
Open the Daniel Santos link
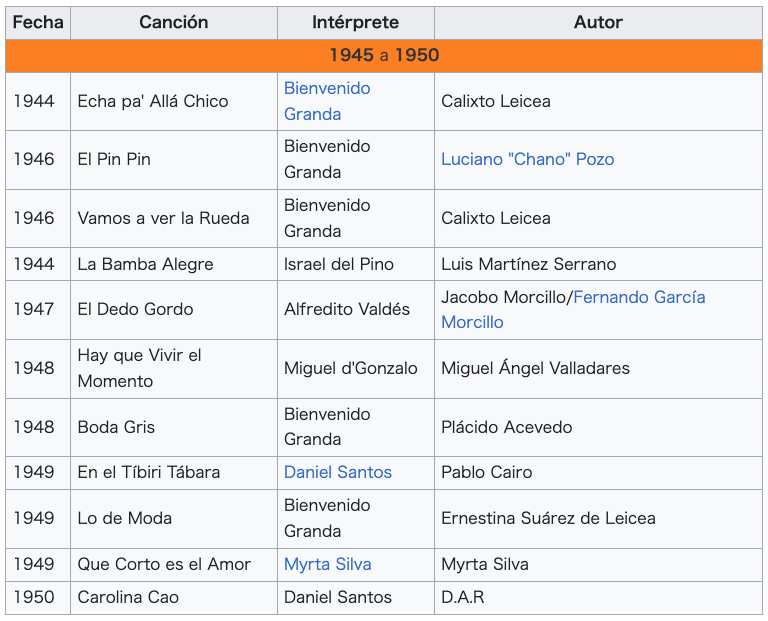[338, 473]
